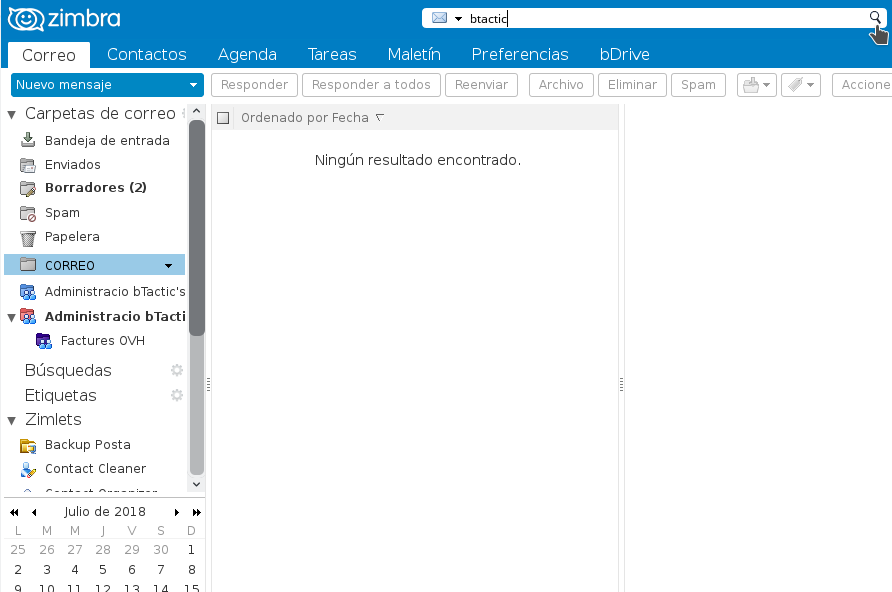Click the Bandeja de entrada inbox icon
Screen dimensions: 892x592
click(28, 140)
